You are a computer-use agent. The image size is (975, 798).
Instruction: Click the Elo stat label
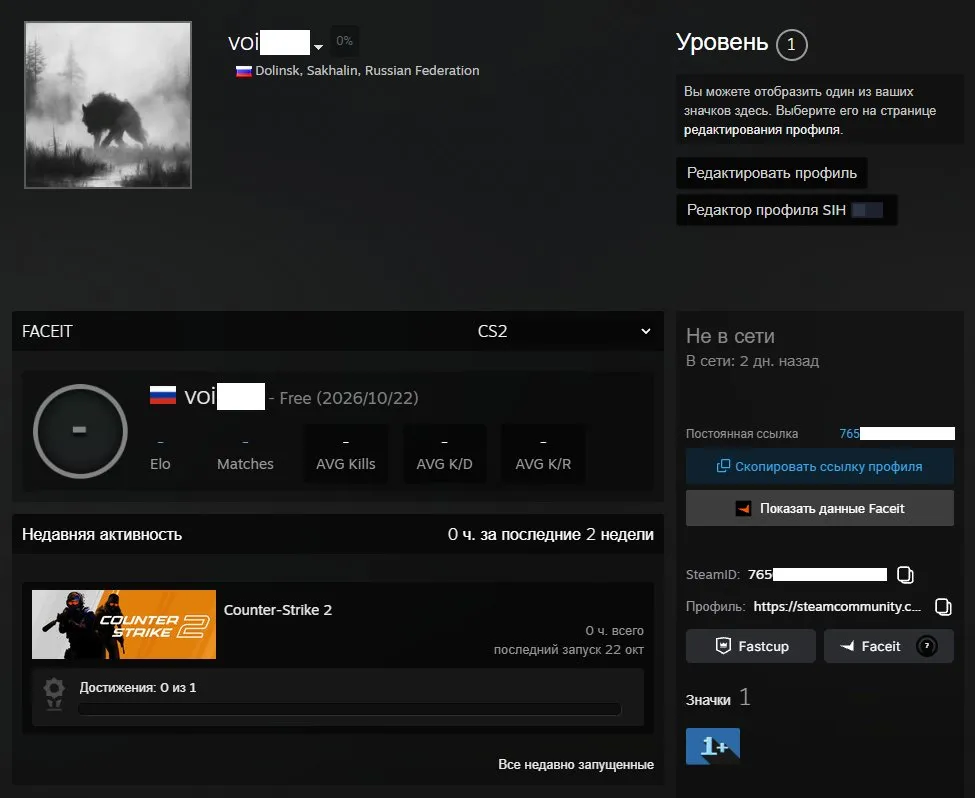[160, 464]
